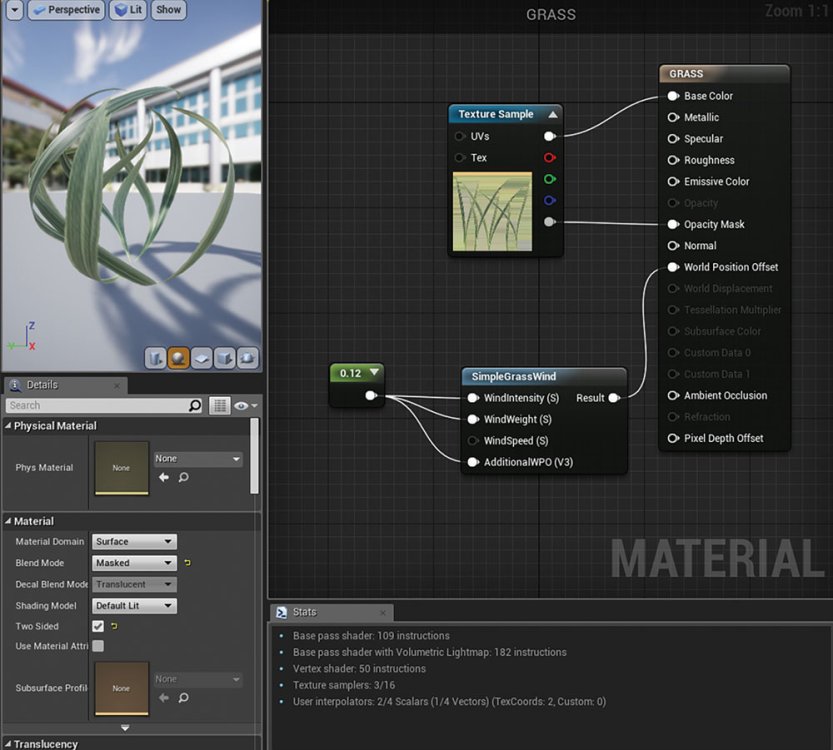Click the Texture Sample blue channel output pin
Viewport: 833px width, 750px height.
pyautogui.click(x=550, y=200)
